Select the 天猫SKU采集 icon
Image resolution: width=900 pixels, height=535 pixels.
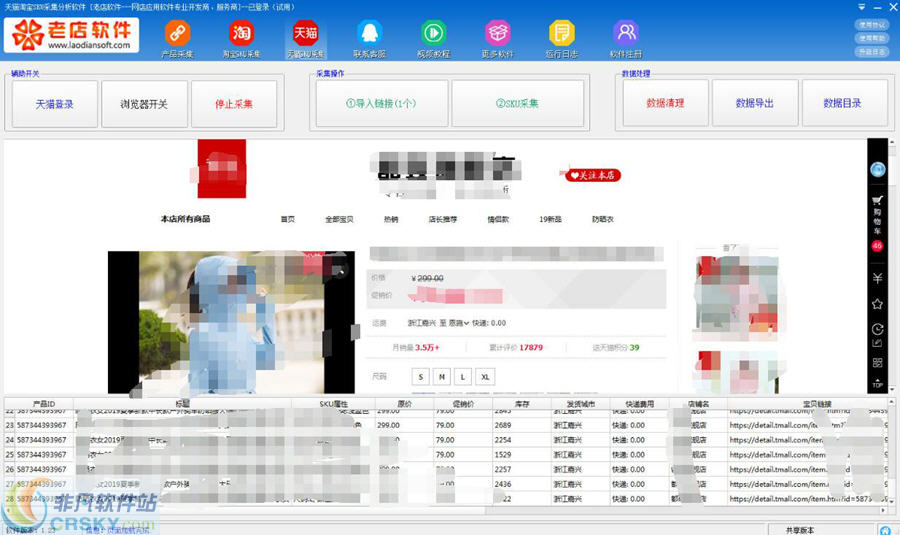click(x=305, y=33)
